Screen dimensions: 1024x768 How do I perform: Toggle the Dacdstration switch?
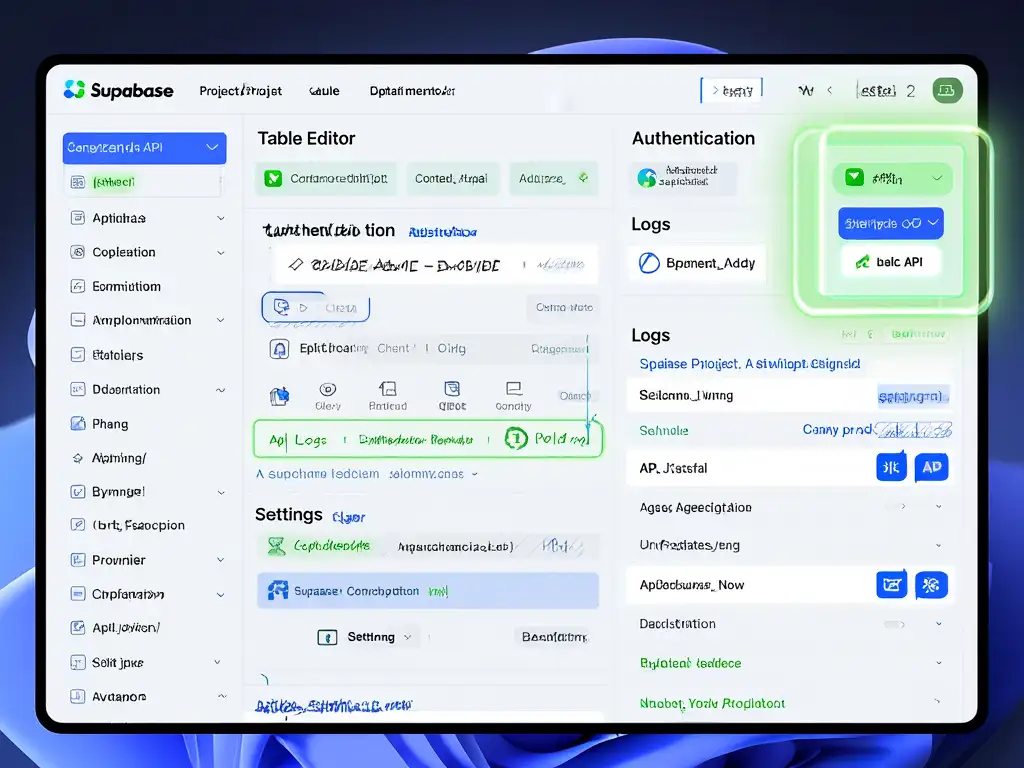(x=895, y=624)
